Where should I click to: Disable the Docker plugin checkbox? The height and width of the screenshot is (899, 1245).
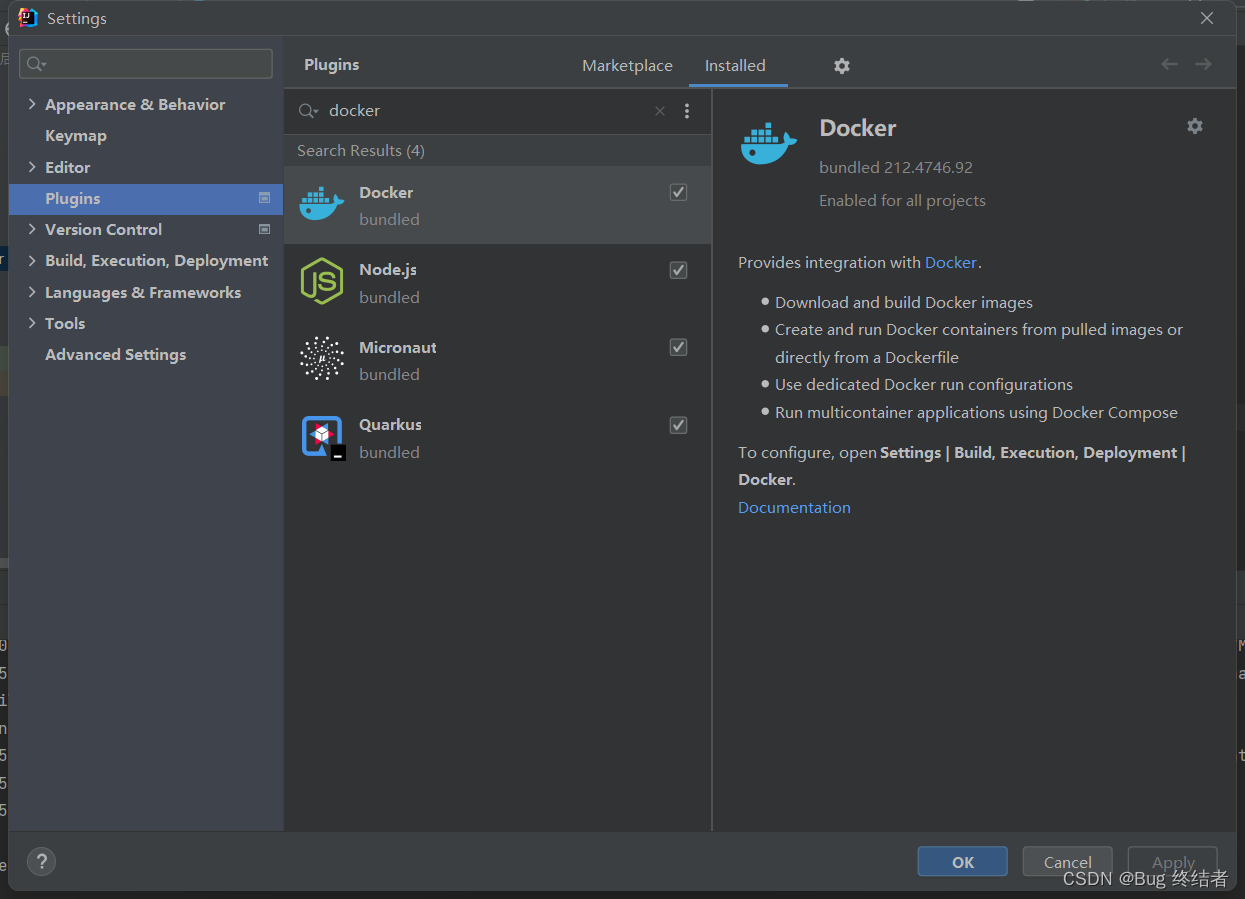tap(678, 192)
